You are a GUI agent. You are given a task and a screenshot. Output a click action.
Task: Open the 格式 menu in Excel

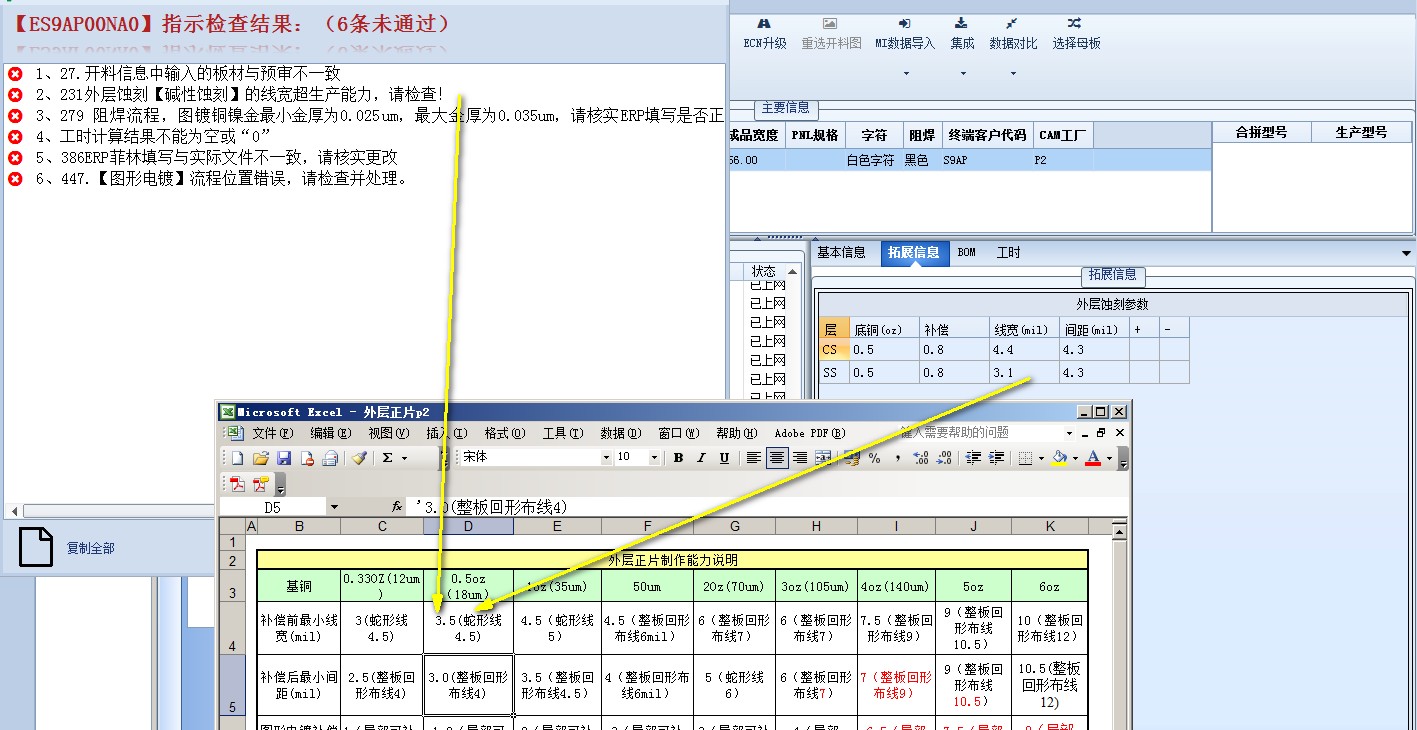point(504,433)
